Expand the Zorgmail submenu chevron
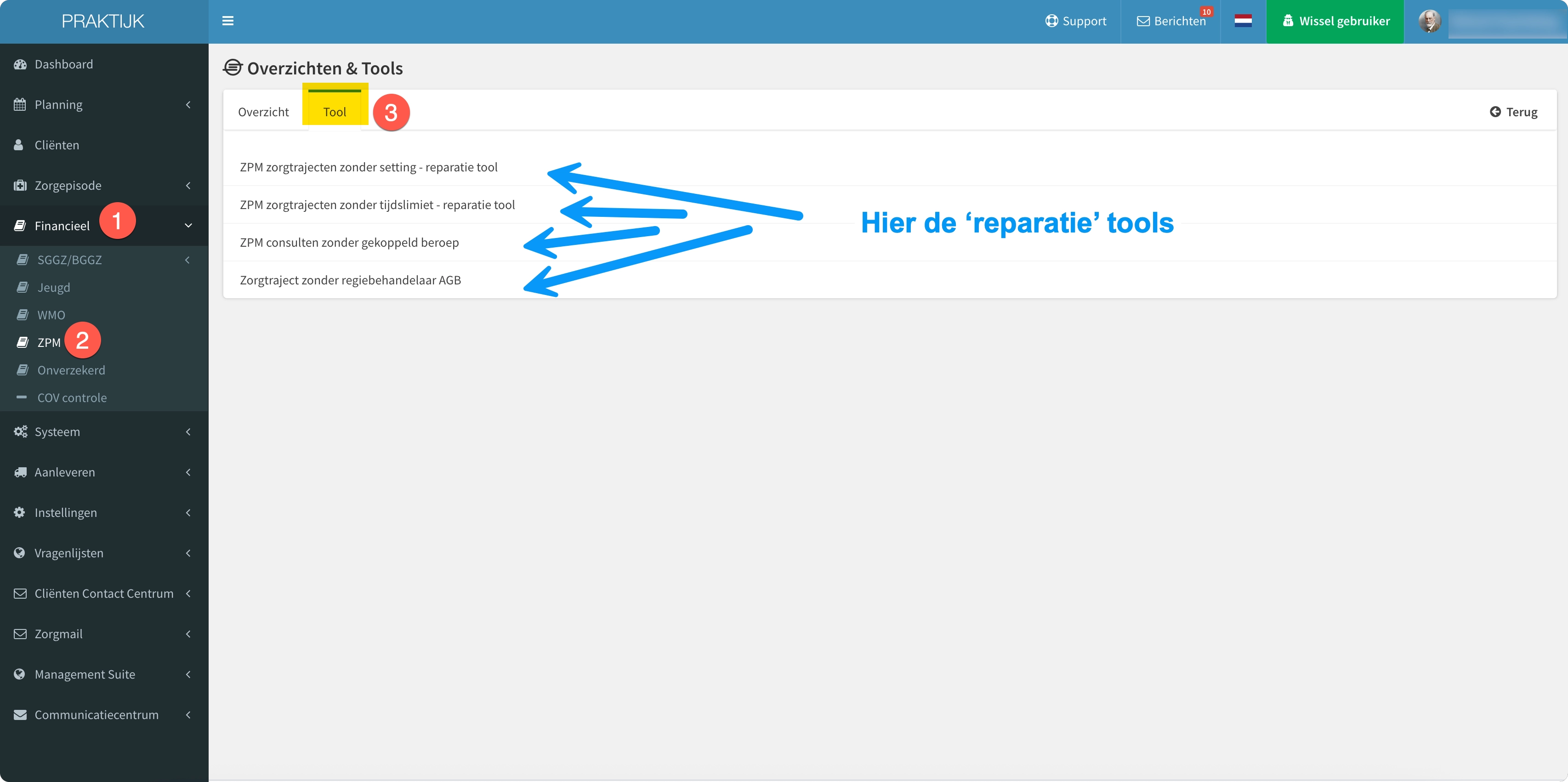This screenshot has height=782, width=1568. 188,634
